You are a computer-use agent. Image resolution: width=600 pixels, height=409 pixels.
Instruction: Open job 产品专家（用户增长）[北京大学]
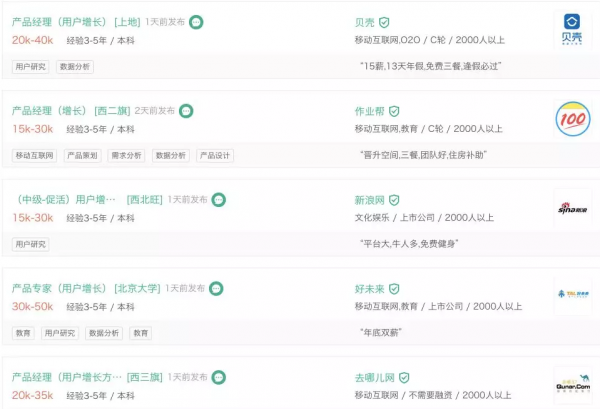pos(86,288)
